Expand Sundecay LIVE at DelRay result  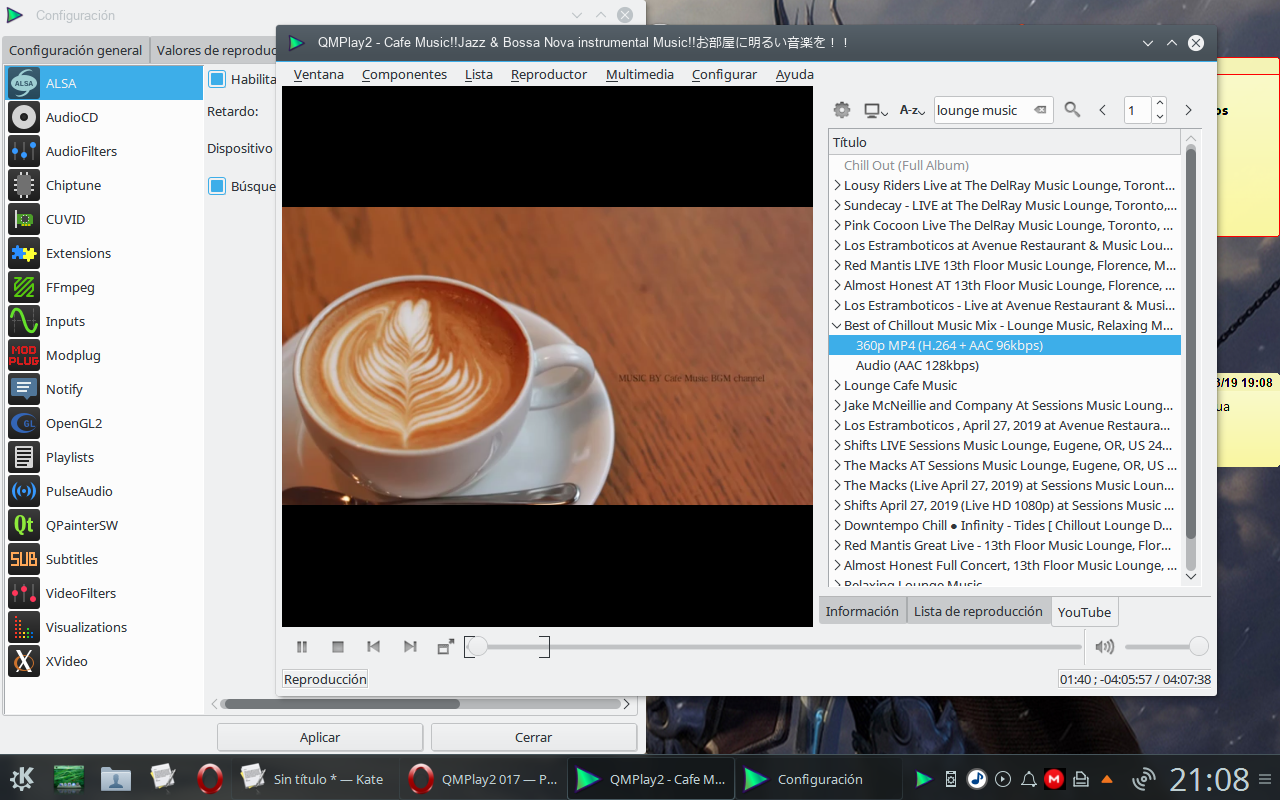pos(837,205)
